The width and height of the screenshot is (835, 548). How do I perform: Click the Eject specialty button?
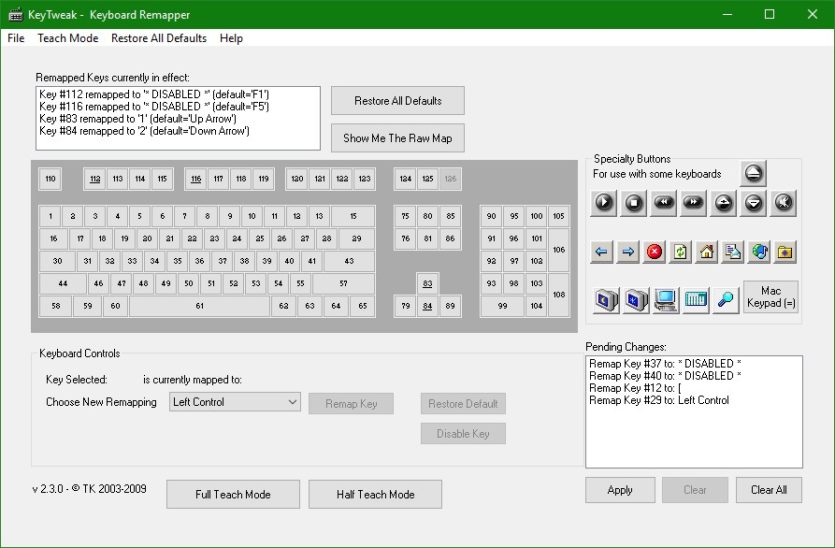click(753, 173)
